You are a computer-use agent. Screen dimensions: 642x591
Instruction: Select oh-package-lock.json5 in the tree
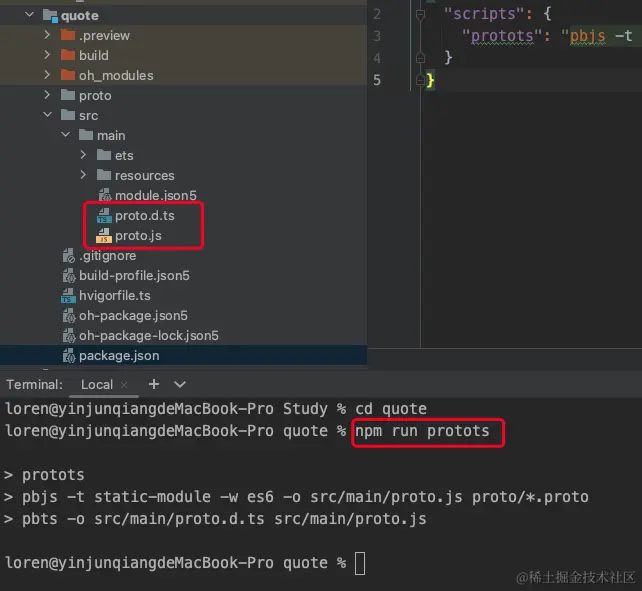pyautogui.click(x=149, y=336)
